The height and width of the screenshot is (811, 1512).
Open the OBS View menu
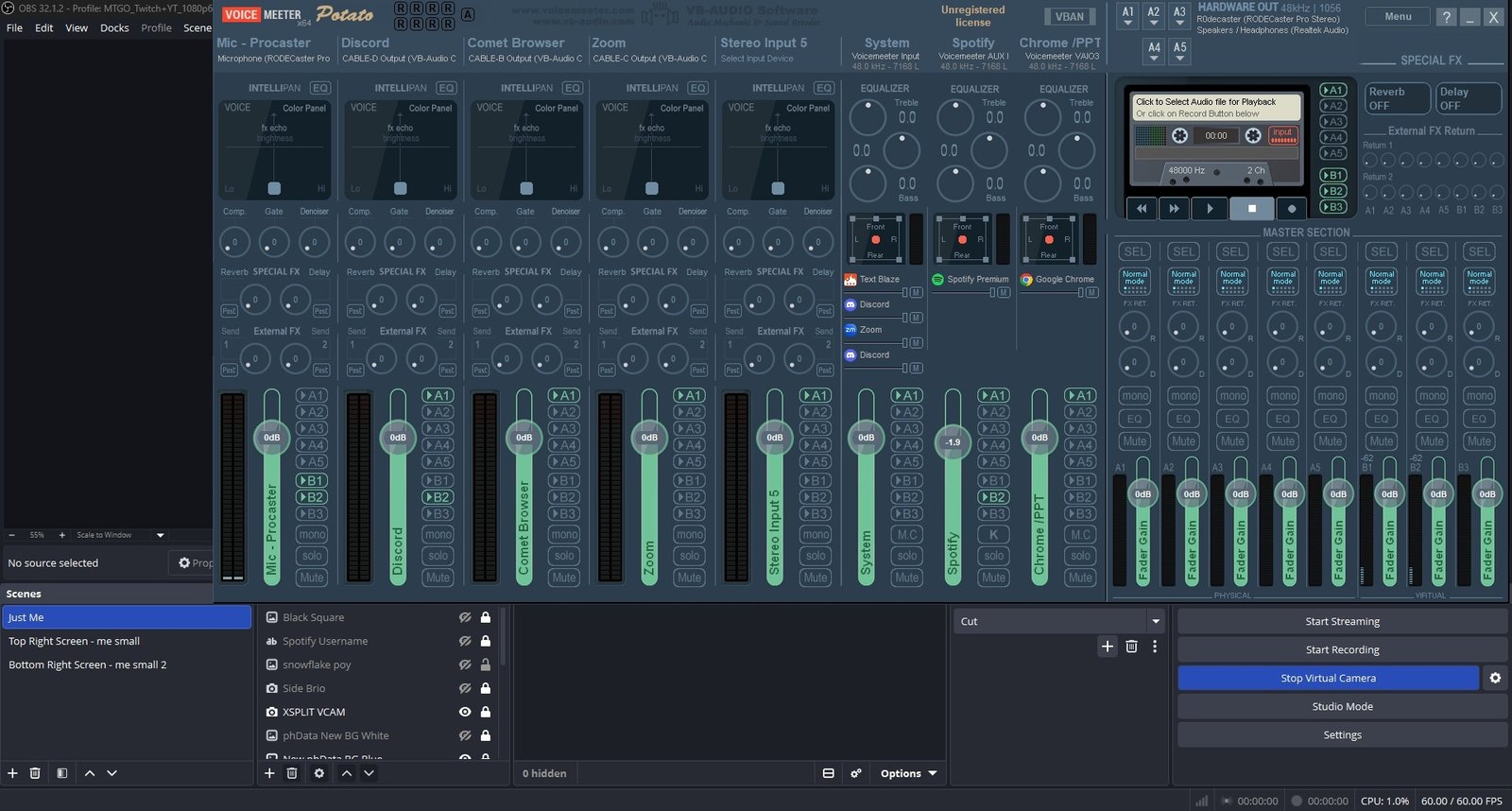click(x=77, y=27)
